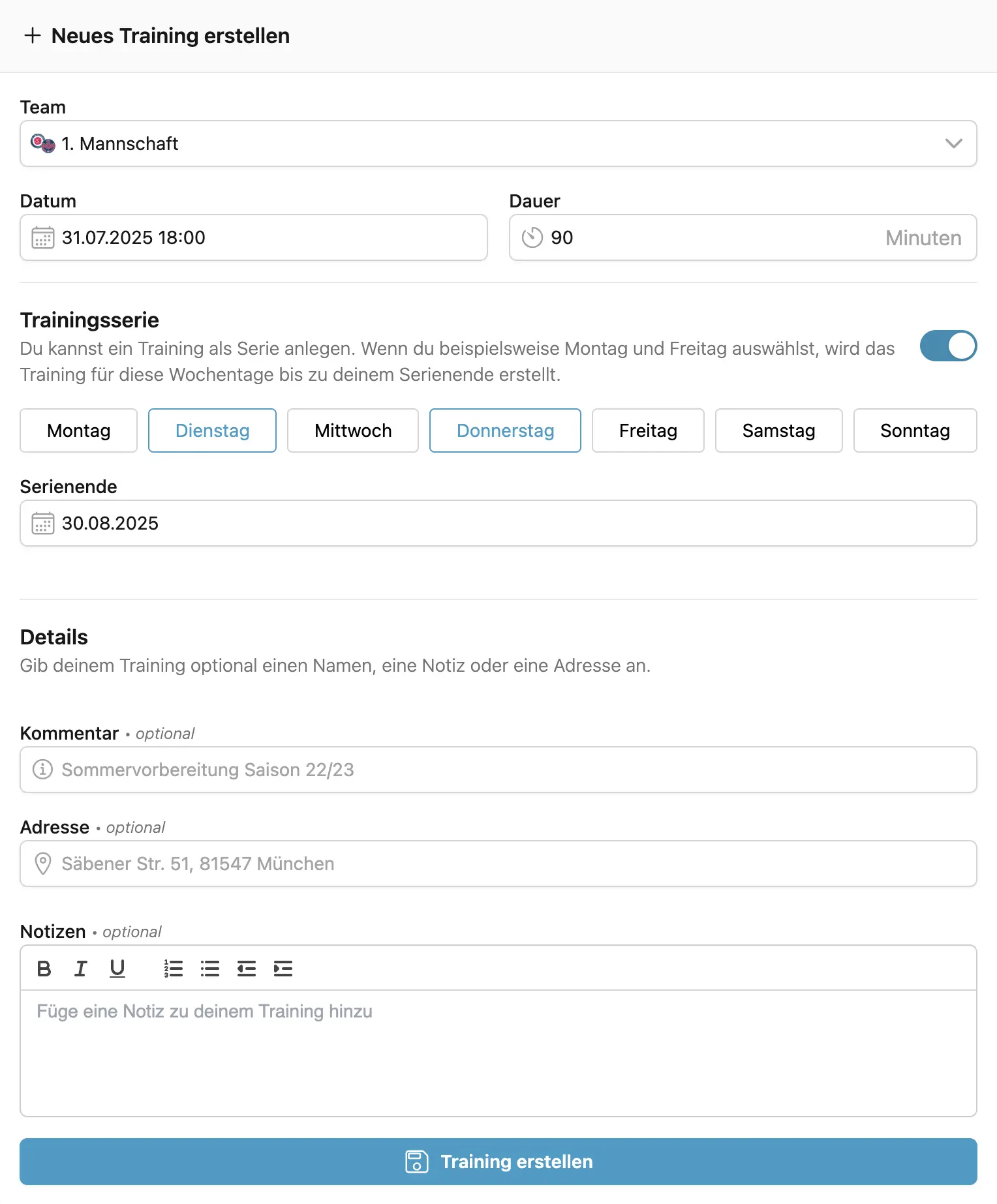This screenshot has width=997, height=1204.
Task: Decrease indent in the notes editor
Action: 247,969
